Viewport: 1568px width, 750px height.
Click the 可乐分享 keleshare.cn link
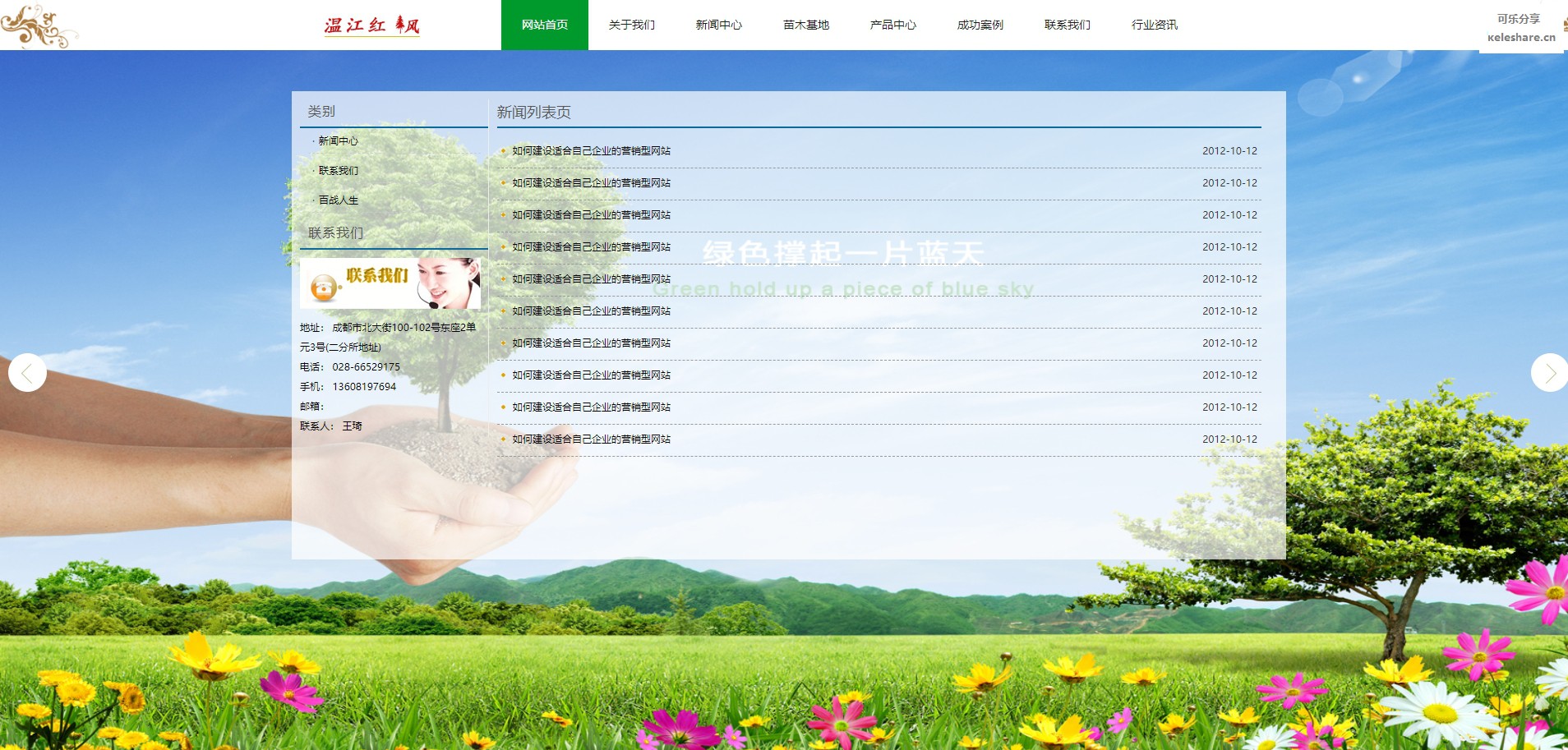1521,27
